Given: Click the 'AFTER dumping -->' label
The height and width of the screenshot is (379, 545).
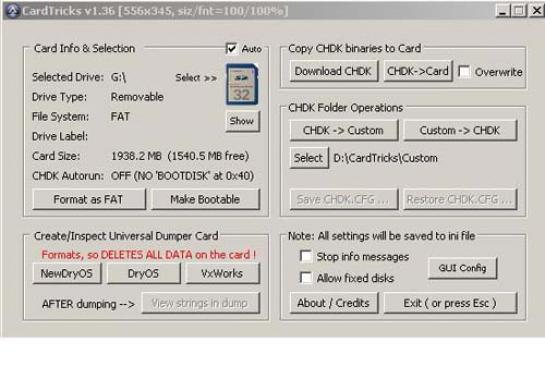Looking at the screenshot, I should (x=88, y=304).
